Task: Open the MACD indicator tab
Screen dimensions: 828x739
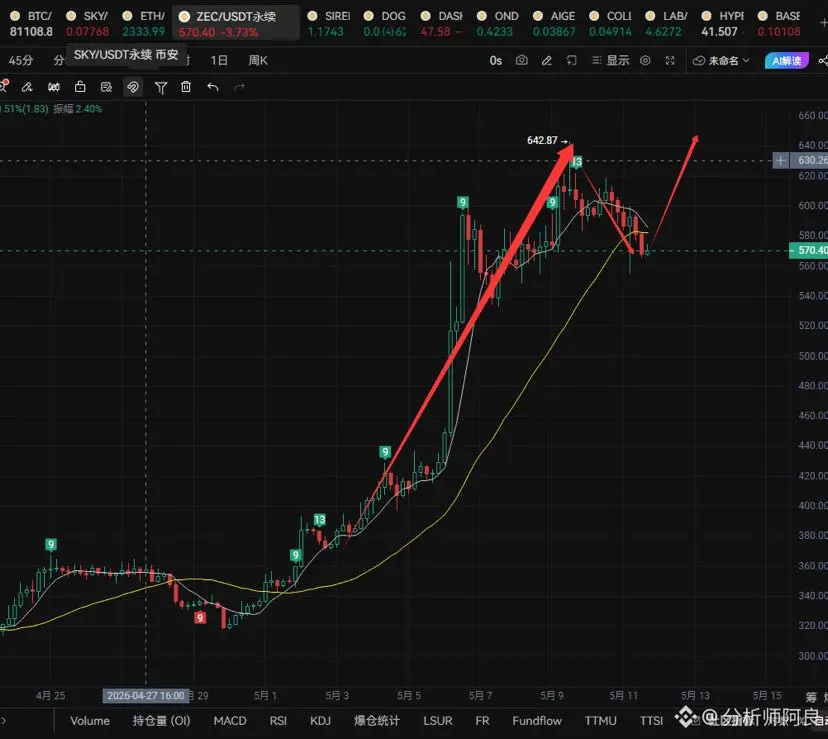Action: pos(230,721)
